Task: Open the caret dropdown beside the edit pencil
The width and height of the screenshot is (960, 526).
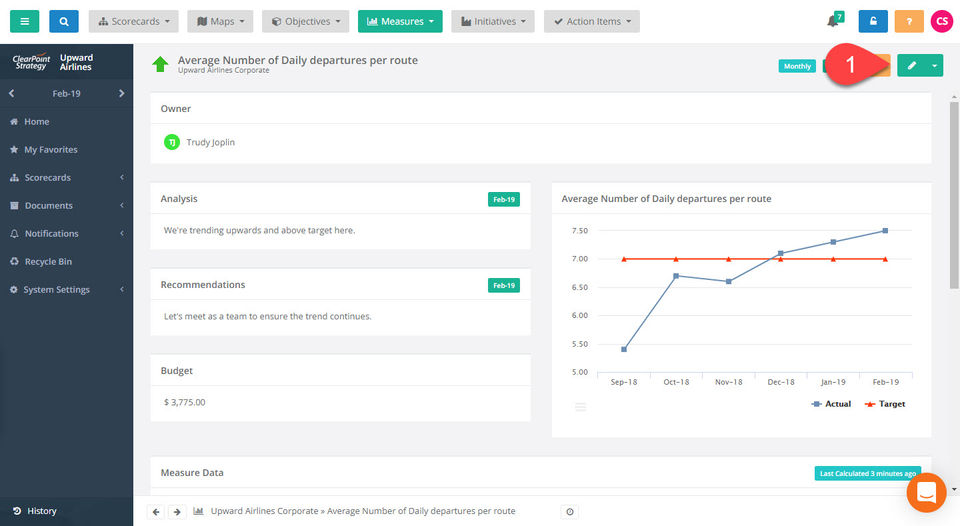Action: 934,66
